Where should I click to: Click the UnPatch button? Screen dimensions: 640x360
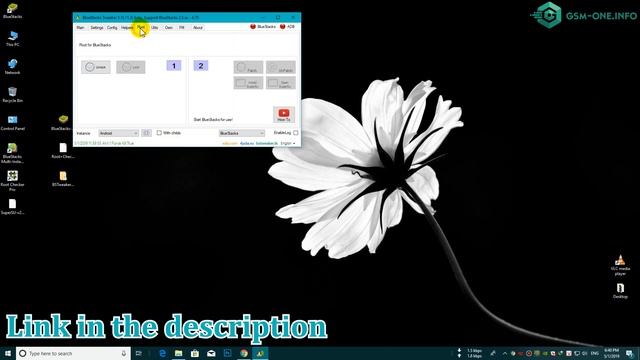click(281, 67)
